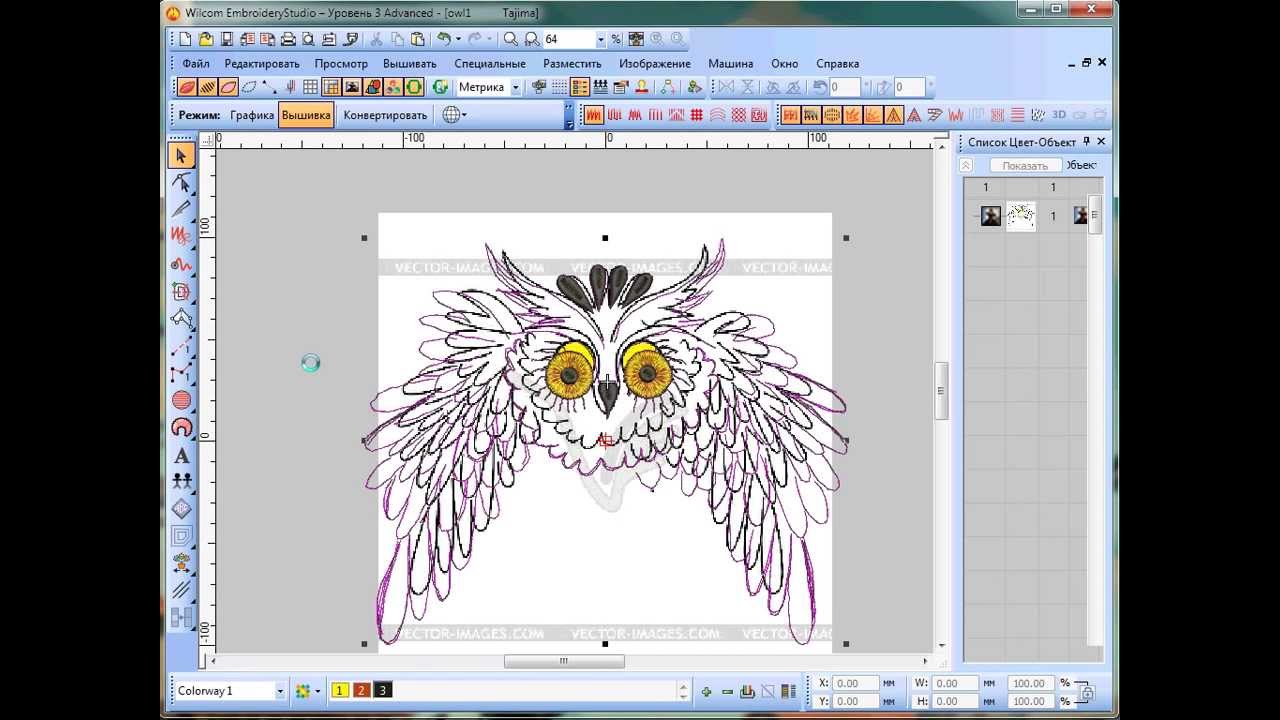Screen dimensions: 1280x720
Task: Toggle proportional scaling lock icon
Action: (x=1086, y=692)
